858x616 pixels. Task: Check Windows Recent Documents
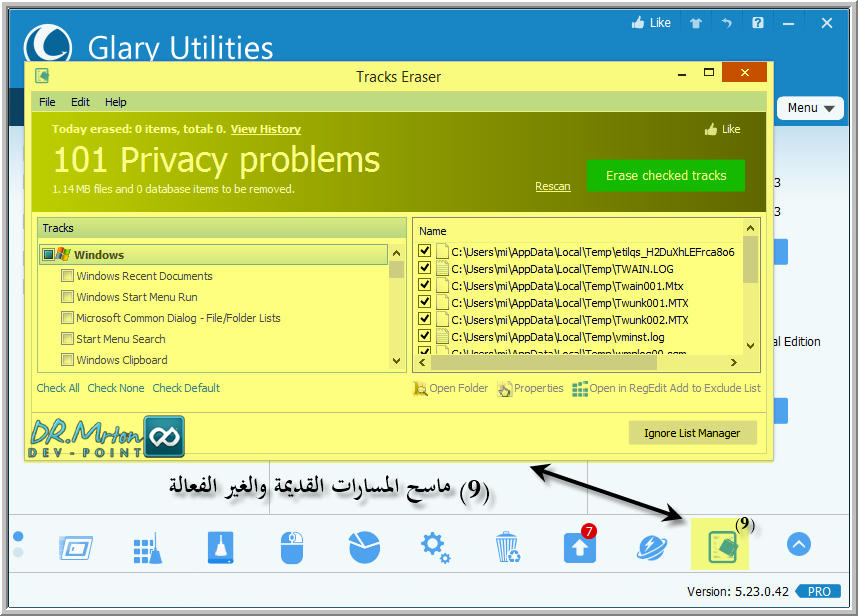[67, 276]
